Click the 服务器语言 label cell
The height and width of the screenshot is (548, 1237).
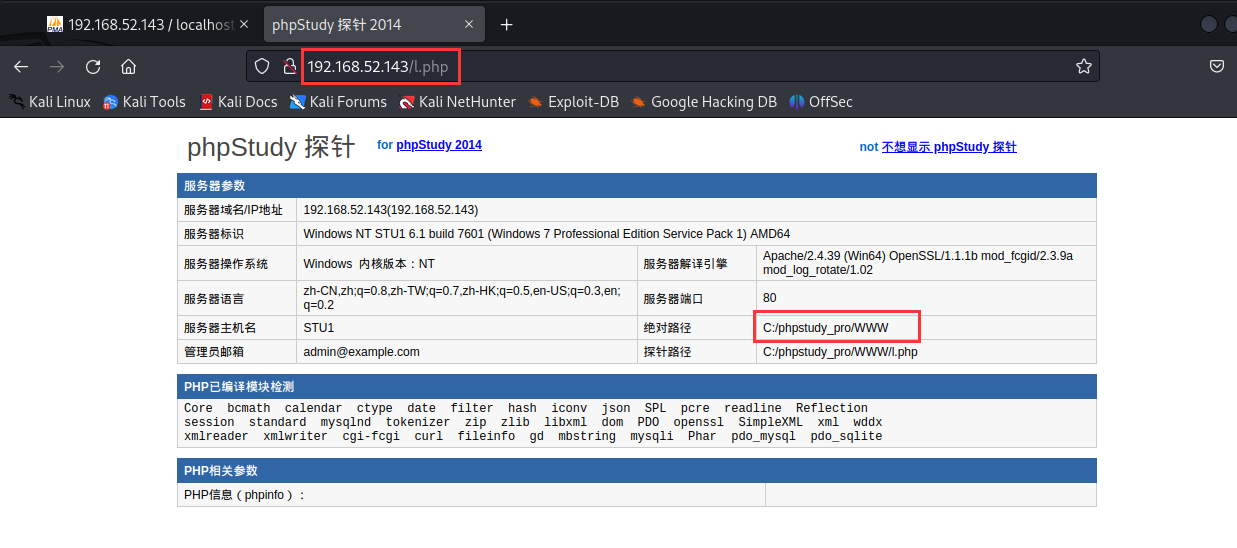pyautogui.click(x=236, y=298)
